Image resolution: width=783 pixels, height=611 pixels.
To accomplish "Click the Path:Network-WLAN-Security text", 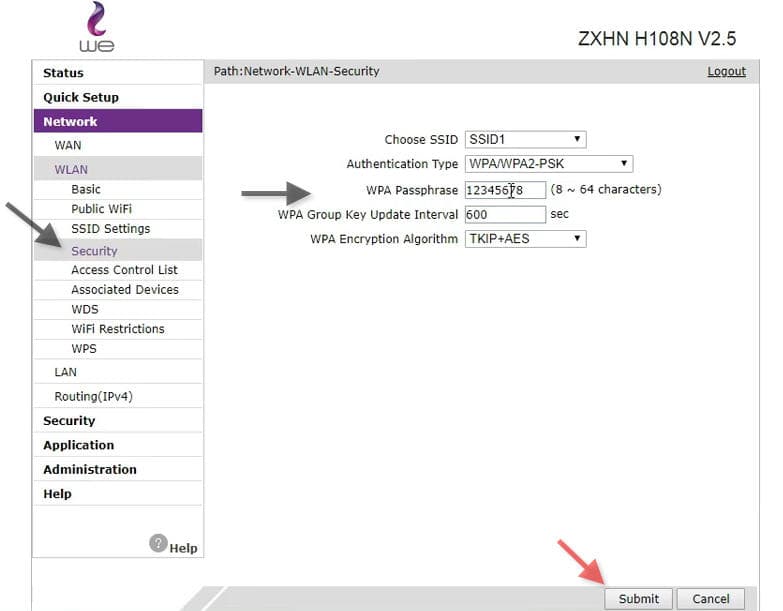I will tap(297, 71).
